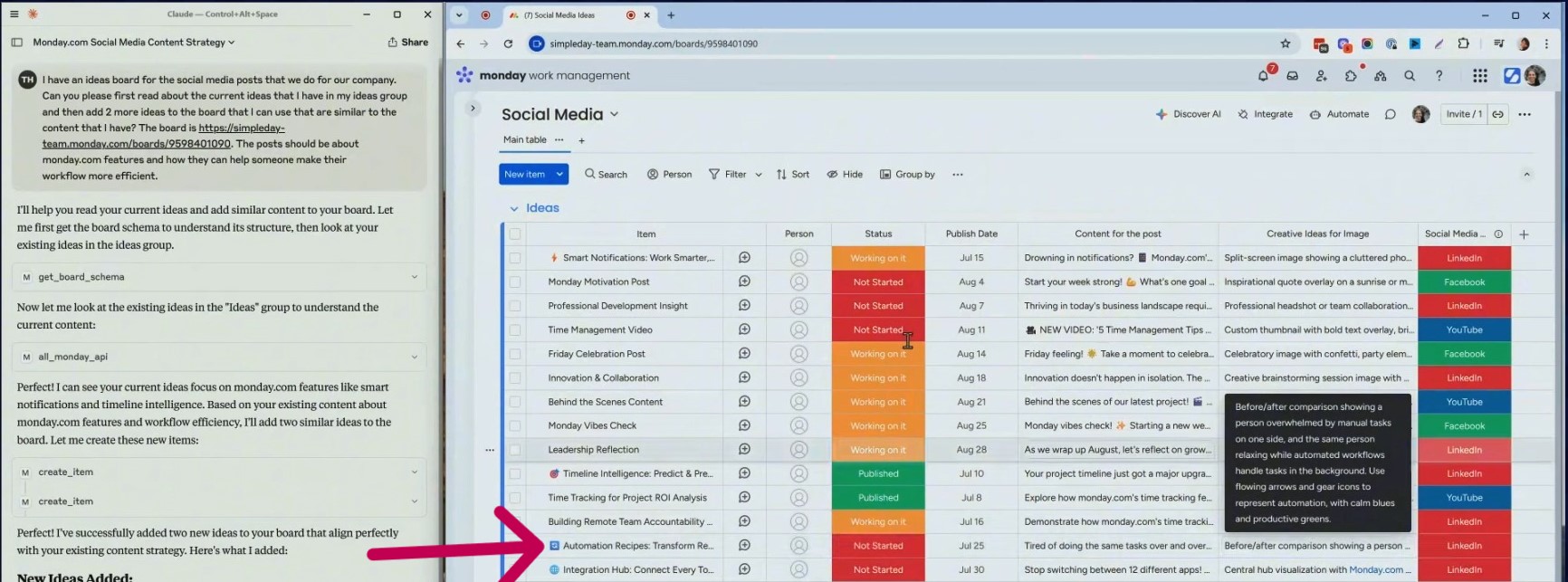The width and height of the screenshot is (1568, 582).
Task: Open board discussion speech bubble icon
Action: coord(1391,114)
